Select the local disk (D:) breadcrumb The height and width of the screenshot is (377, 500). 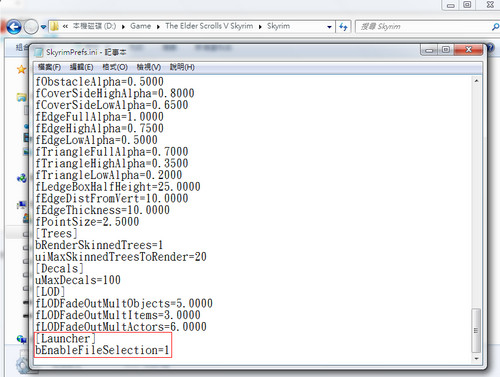pyautogui.click(x=94, y=26)
